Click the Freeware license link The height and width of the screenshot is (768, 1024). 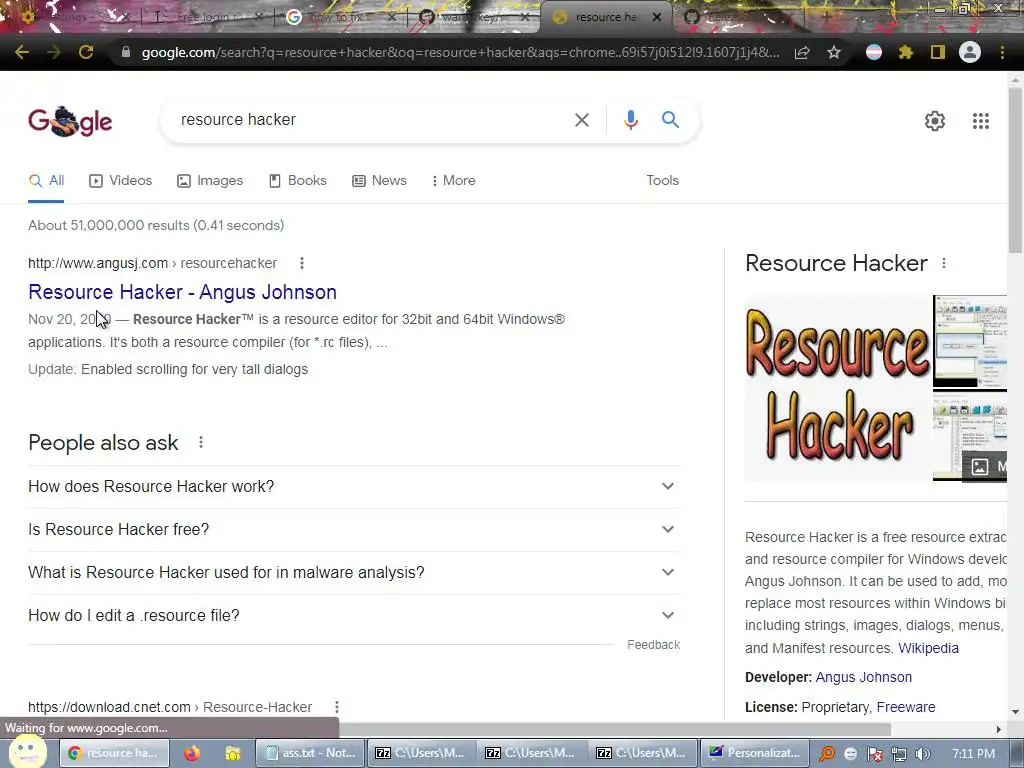pyautogui.click(x=905, y=707)
